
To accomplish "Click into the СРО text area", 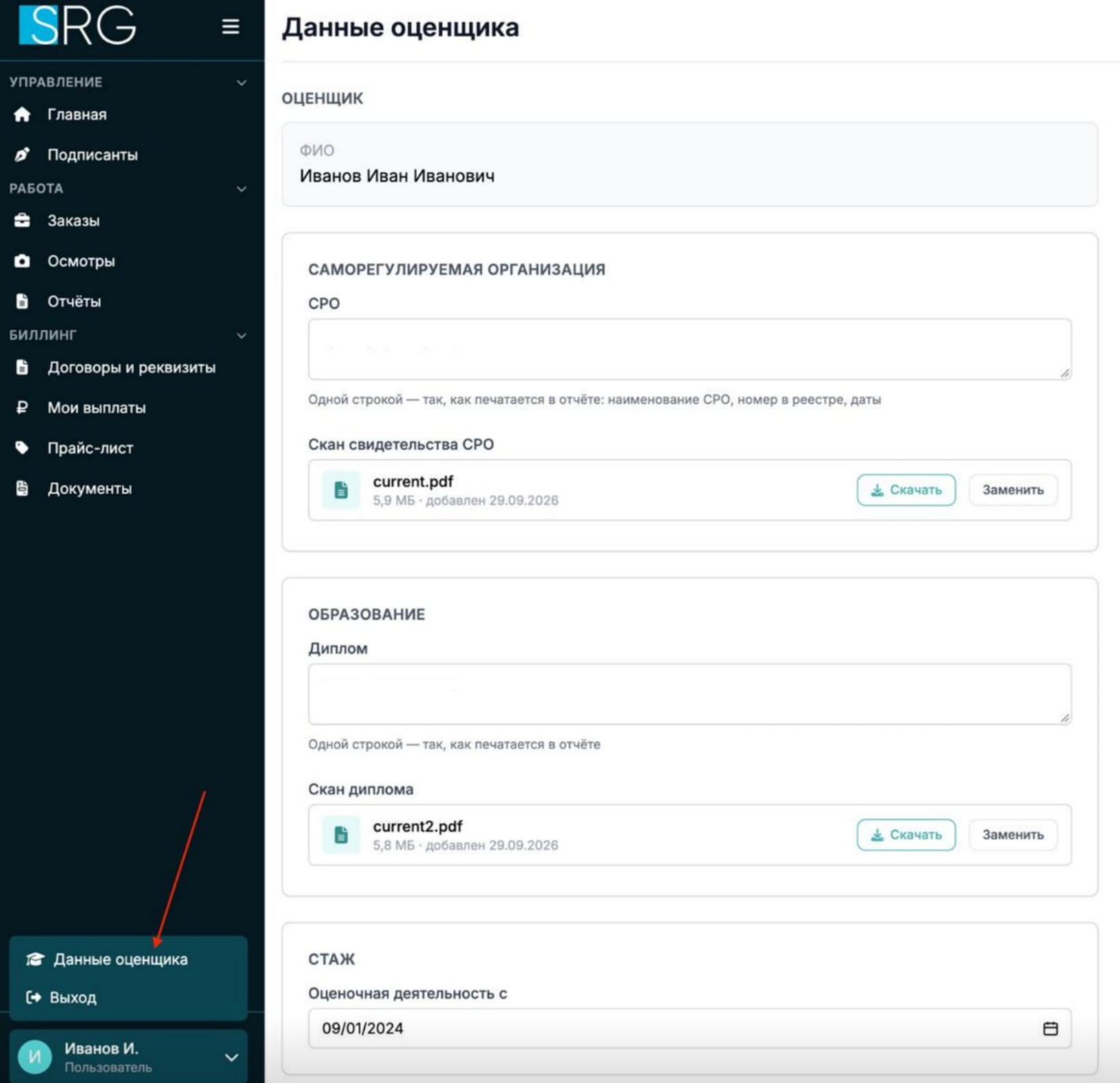I will tap(690, 349).
